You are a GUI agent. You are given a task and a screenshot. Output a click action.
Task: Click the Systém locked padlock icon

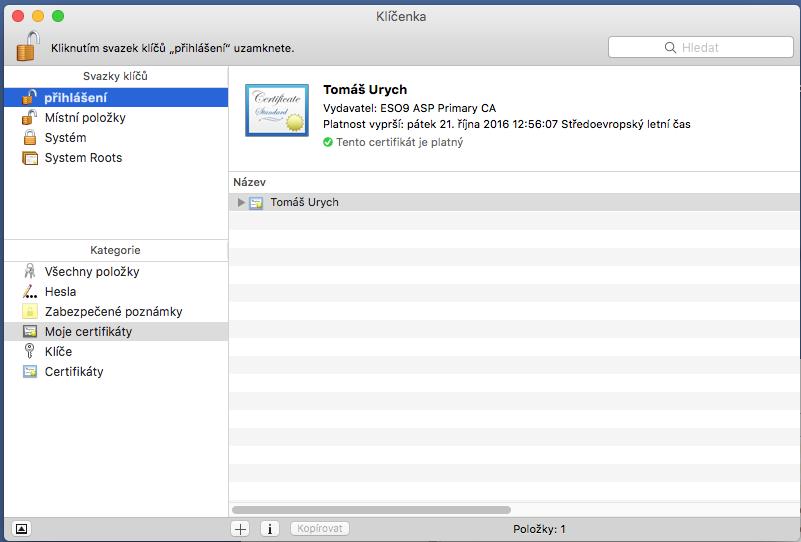pyautogui.click(x=30, y=137)
